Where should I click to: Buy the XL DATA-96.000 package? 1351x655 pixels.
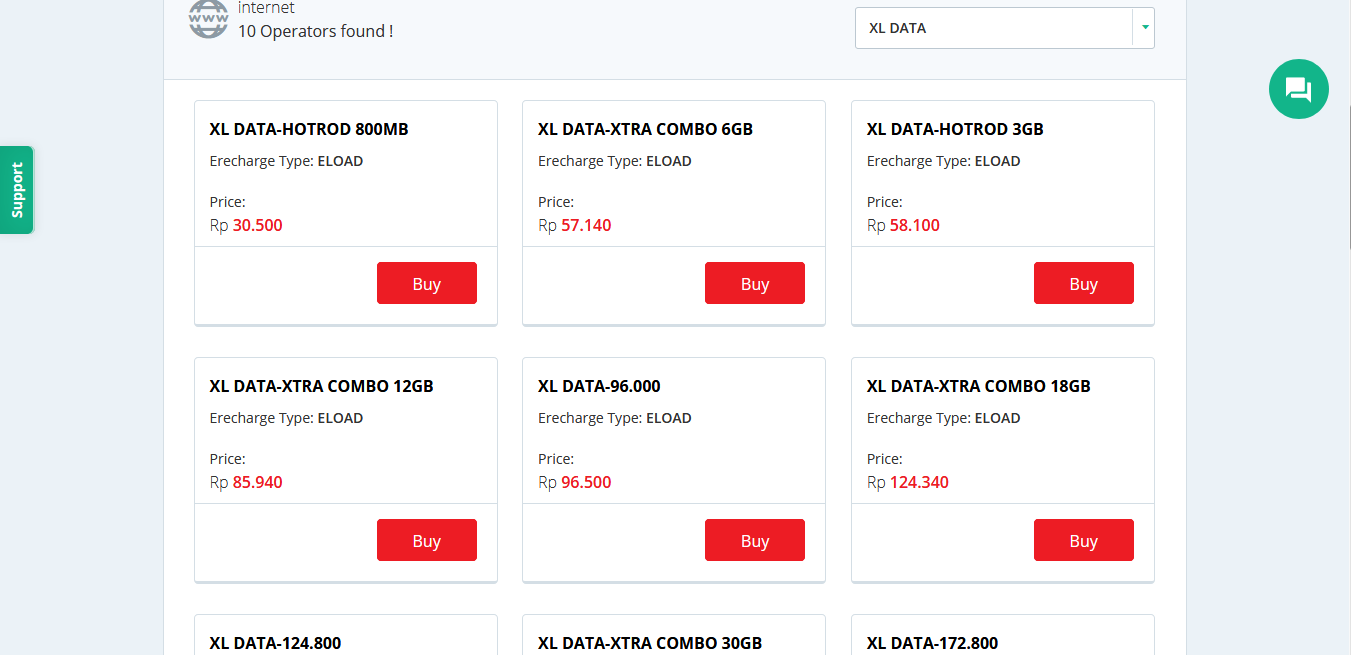[754, 540]
